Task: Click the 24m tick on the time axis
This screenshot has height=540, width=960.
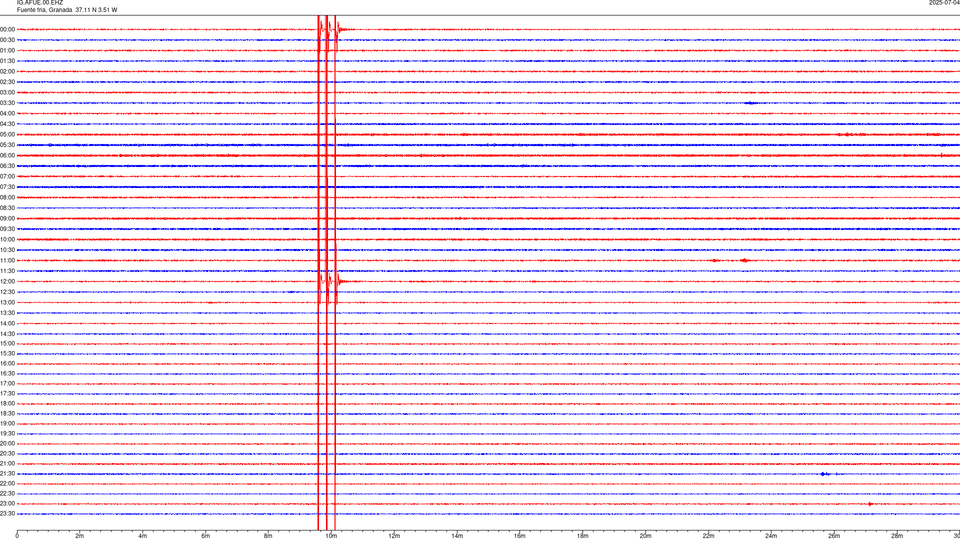Action: click(771, 536)
